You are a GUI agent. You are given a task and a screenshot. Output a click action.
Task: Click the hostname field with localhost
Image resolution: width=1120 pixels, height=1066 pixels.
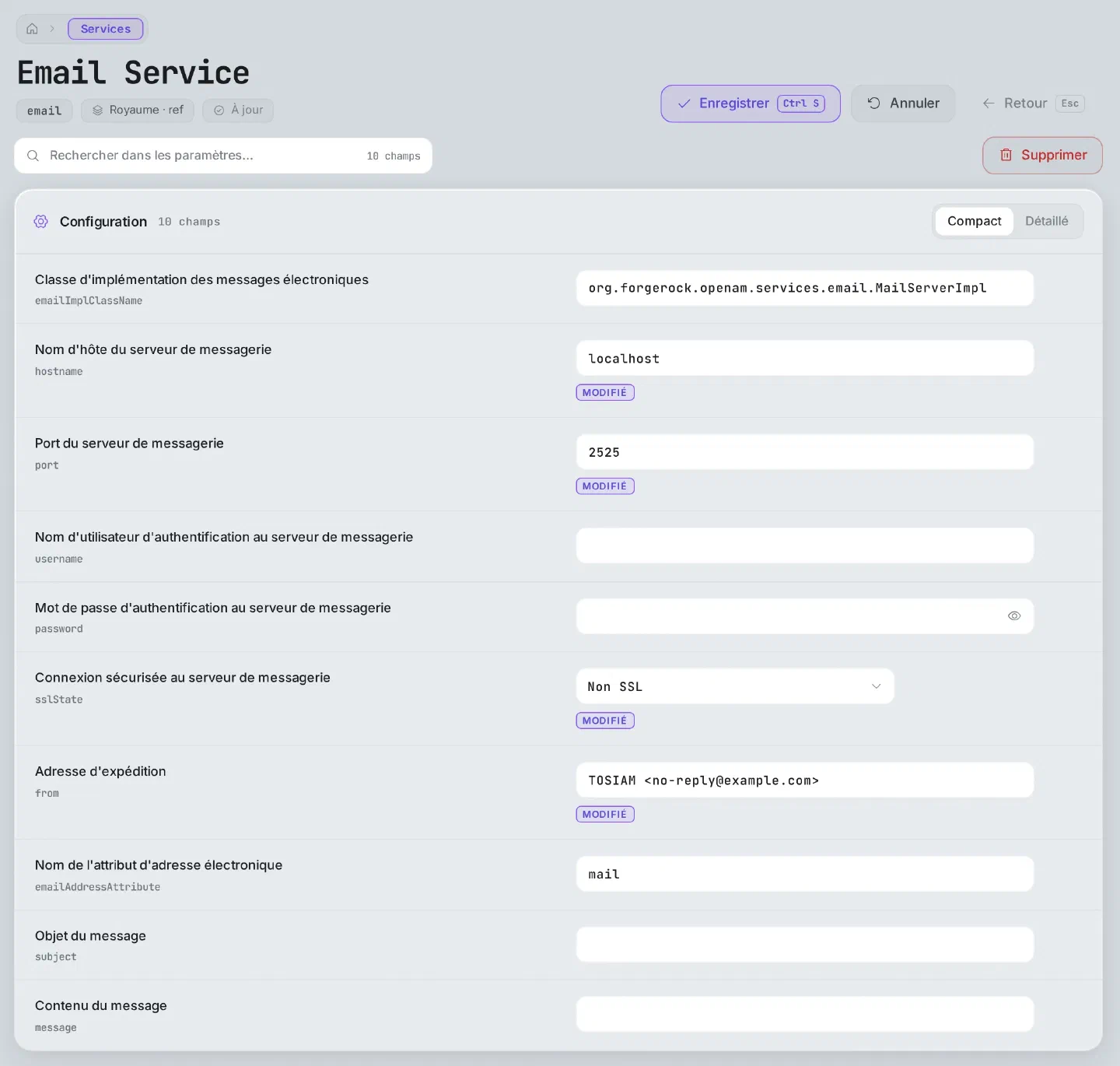805,358
